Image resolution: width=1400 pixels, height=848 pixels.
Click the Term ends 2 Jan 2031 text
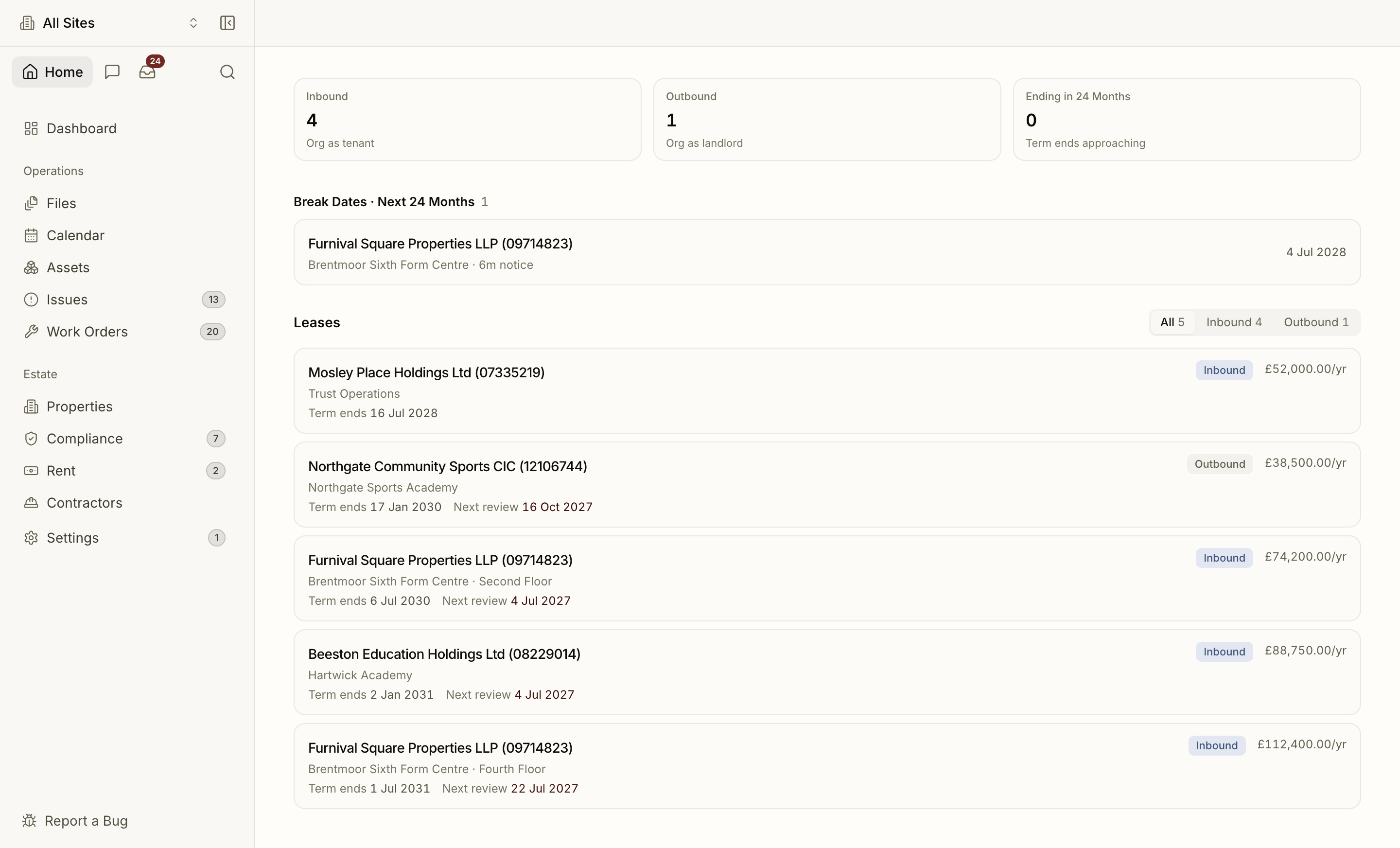[371, 694]
